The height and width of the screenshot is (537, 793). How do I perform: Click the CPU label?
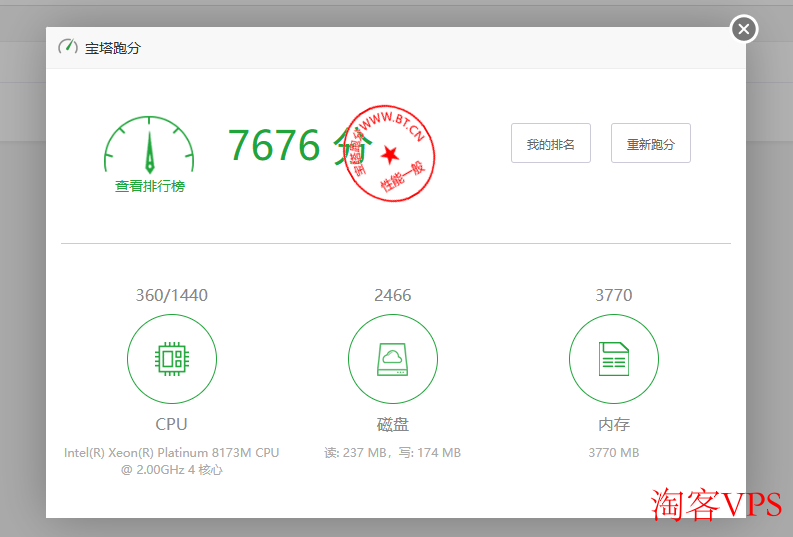[x=171, y=424]
